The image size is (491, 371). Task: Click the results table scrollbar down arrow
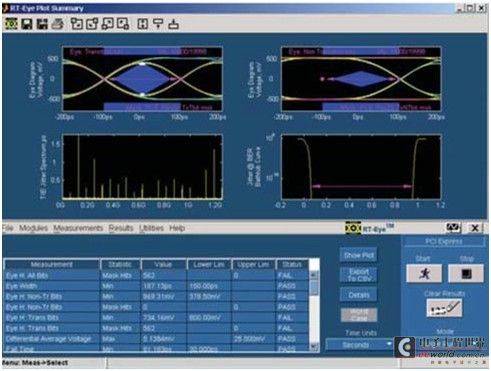[314, 347]
